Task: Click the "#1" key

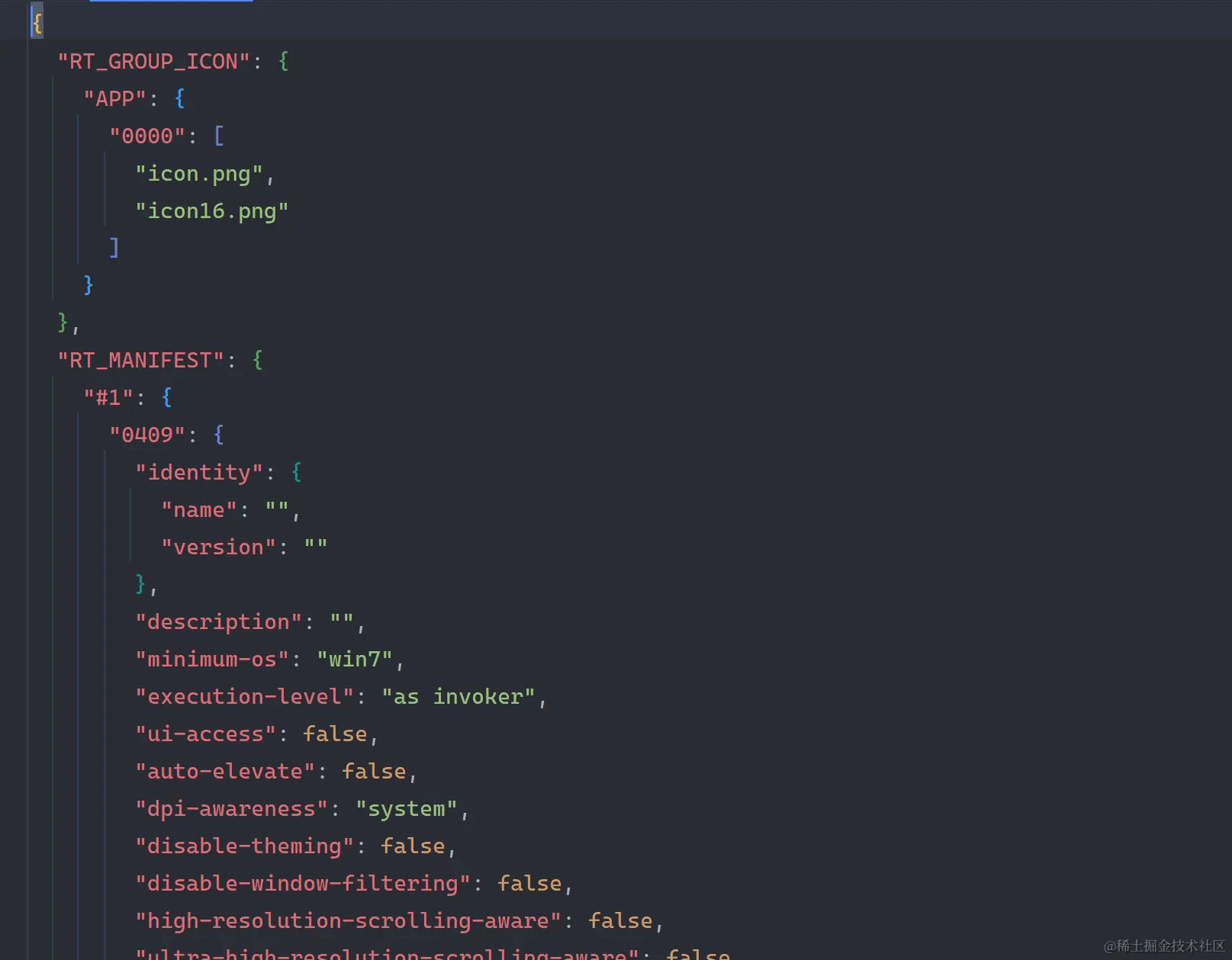Action: pyautogui.click(x=108, y=397)
